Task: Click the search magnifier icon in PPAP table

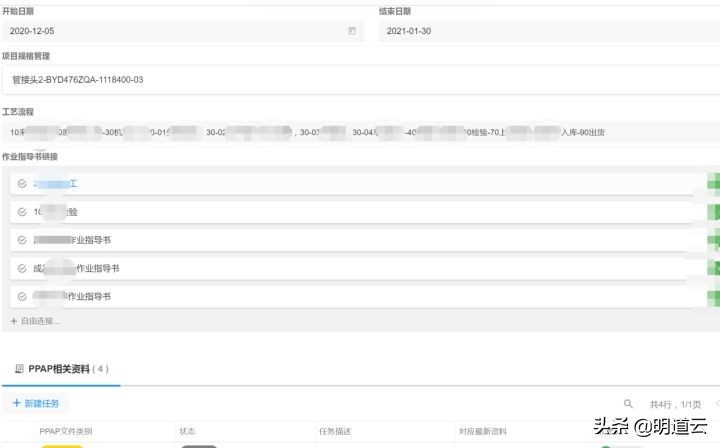Action: [628, 404]
